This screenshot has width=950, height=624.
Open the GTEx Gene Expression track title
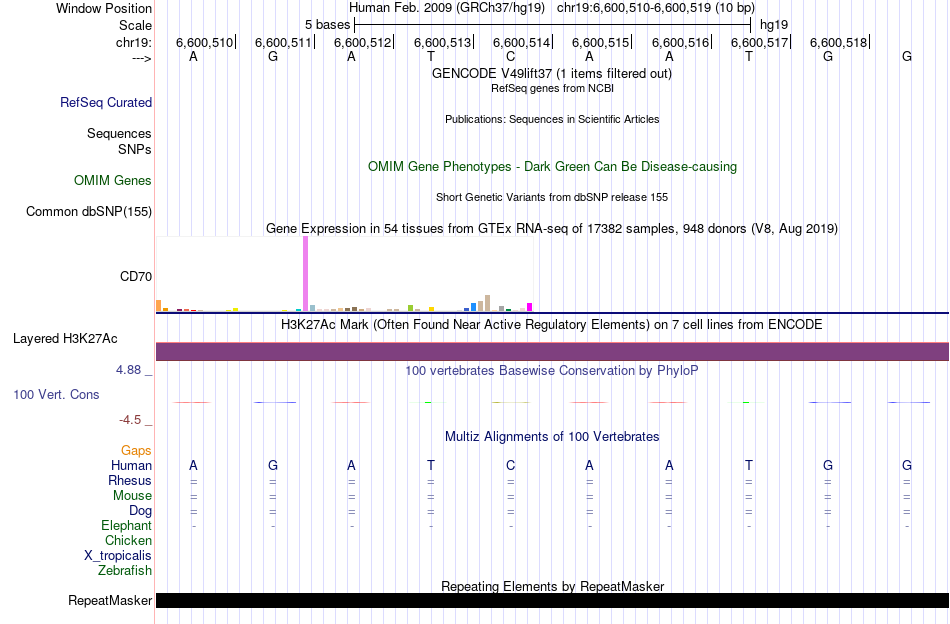pyautogui.click(x=552, y=228)
